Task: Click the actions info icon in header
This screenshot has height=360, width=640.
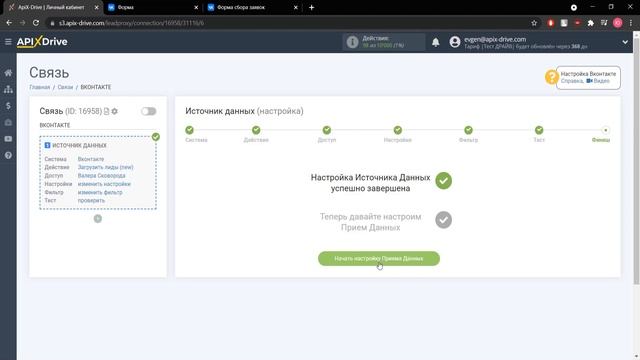Action: [x=352, y=42]
